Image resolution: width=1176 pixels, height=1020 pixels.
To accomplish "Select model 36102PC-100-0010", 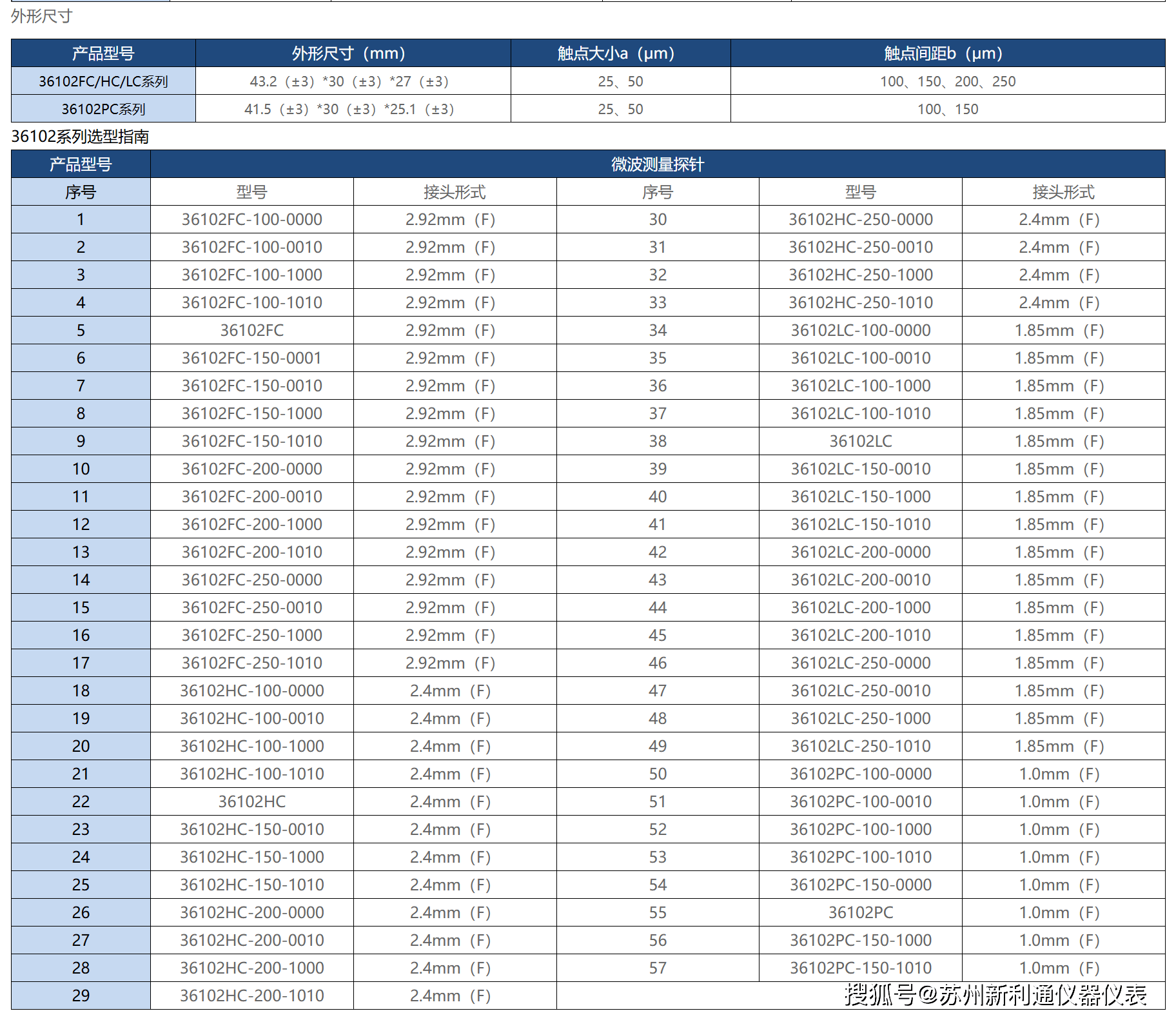I will point(861,801).
